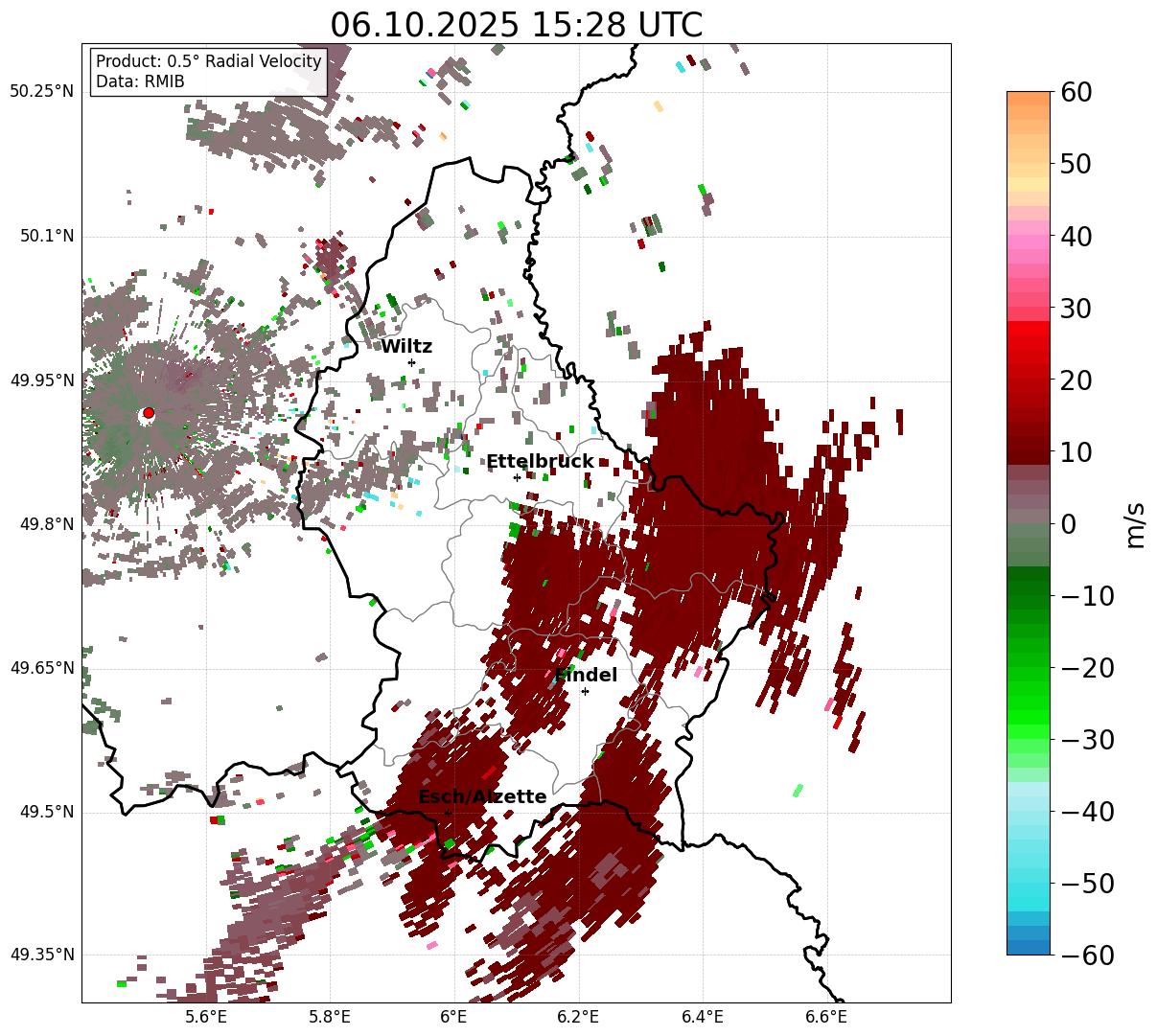Click the 6.4°E longitude tick label
1157x1036 pixels.
click(x=703, y=1018)
